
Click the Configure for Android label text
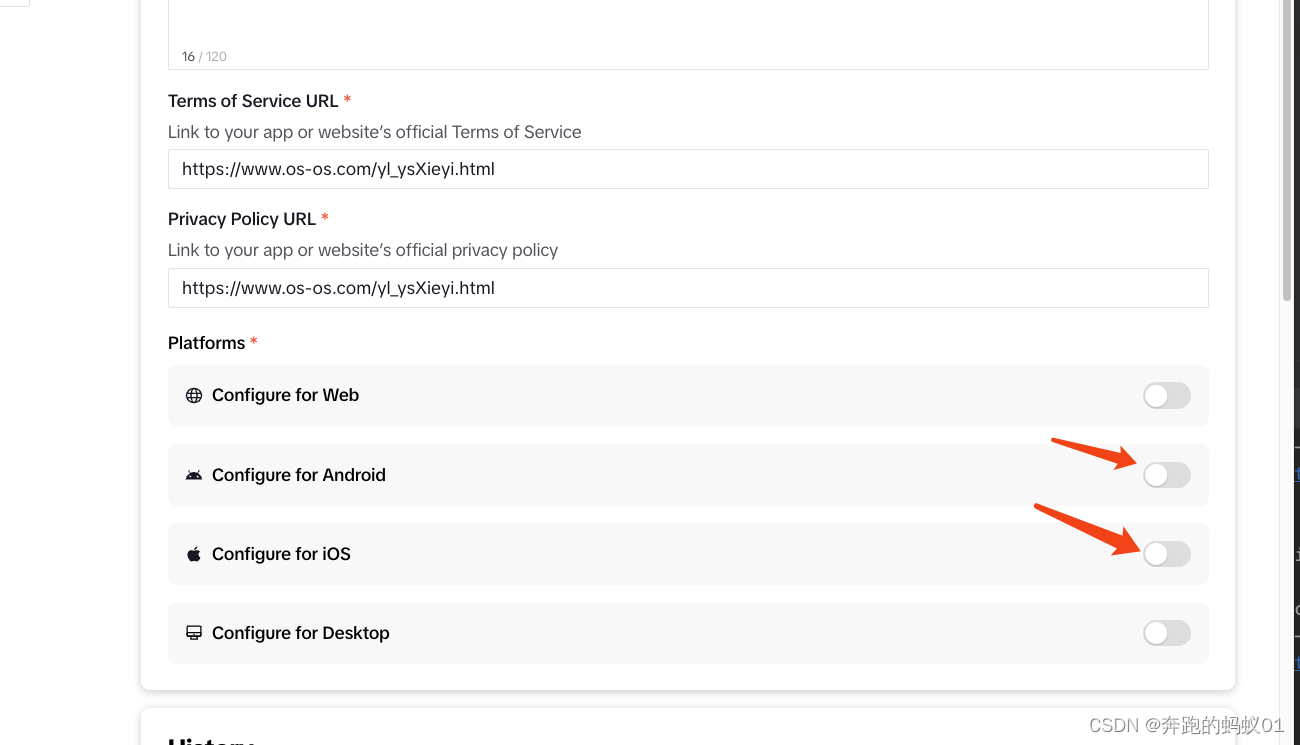coord(298,475)
